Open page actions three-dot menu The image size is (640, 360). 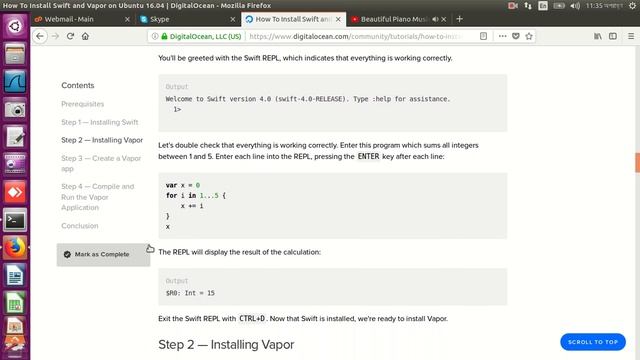502,36
